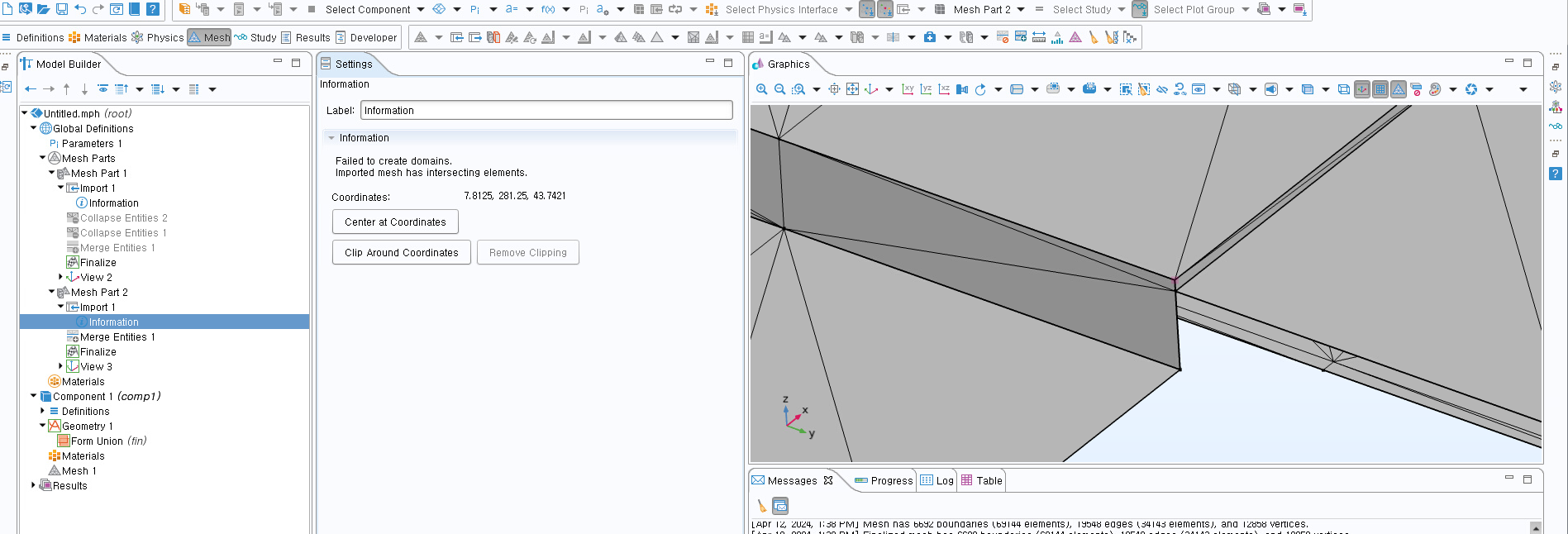Click the Zoom Out icon in Graphics toolbar
Viewport: 1568px width, 534px height.
[x=779, y=89]
